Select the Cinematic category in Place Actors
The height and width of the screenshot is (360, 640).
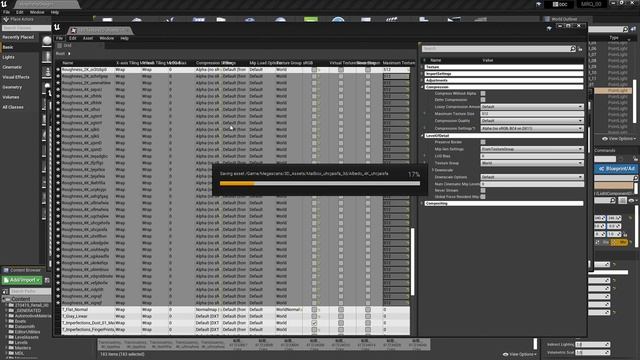[12, 67]
